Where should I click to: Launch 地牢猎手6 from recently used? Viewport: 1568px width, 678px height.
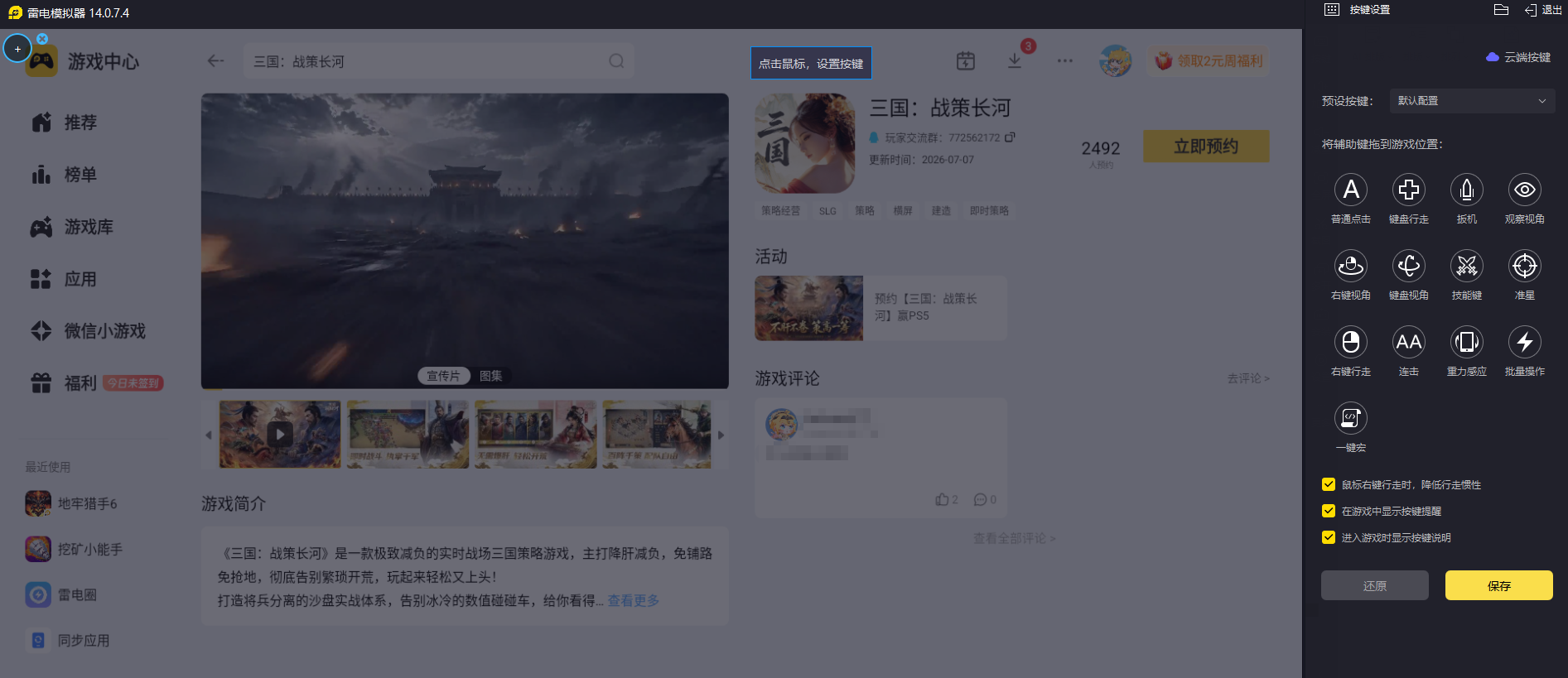72,503
